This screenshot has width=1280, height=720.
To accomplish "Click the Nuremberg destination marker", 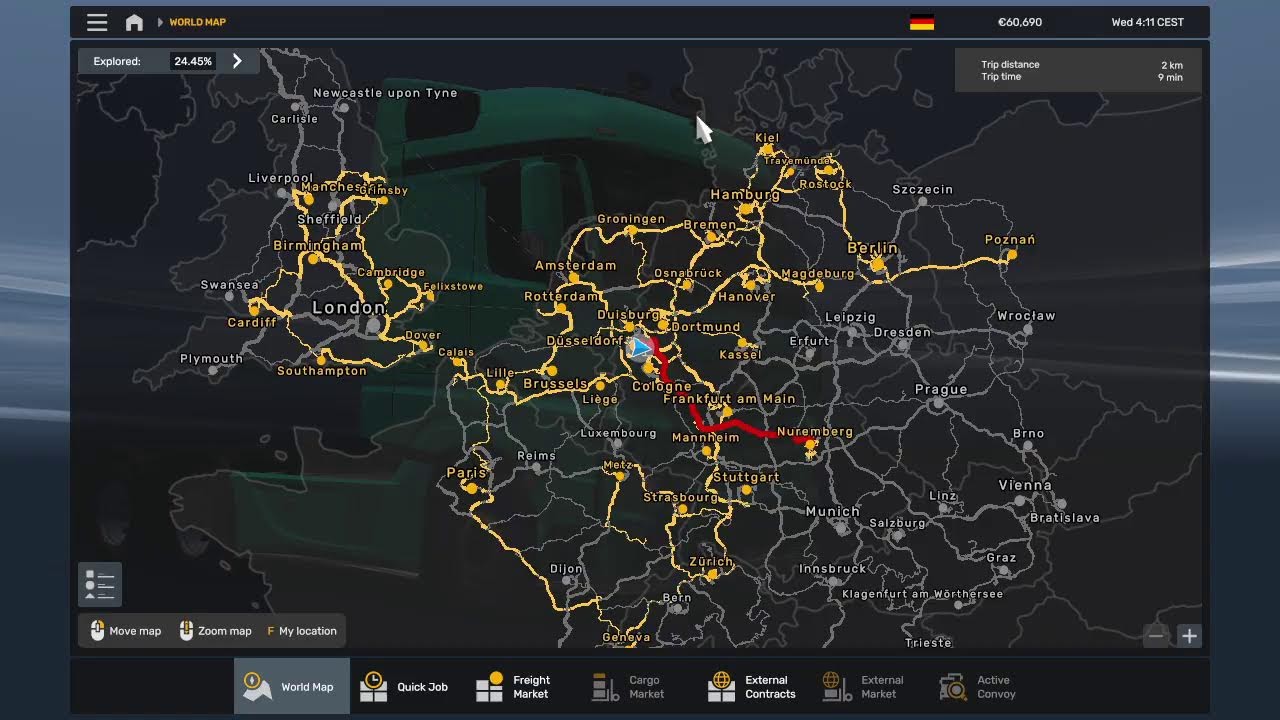I will 811,443.
